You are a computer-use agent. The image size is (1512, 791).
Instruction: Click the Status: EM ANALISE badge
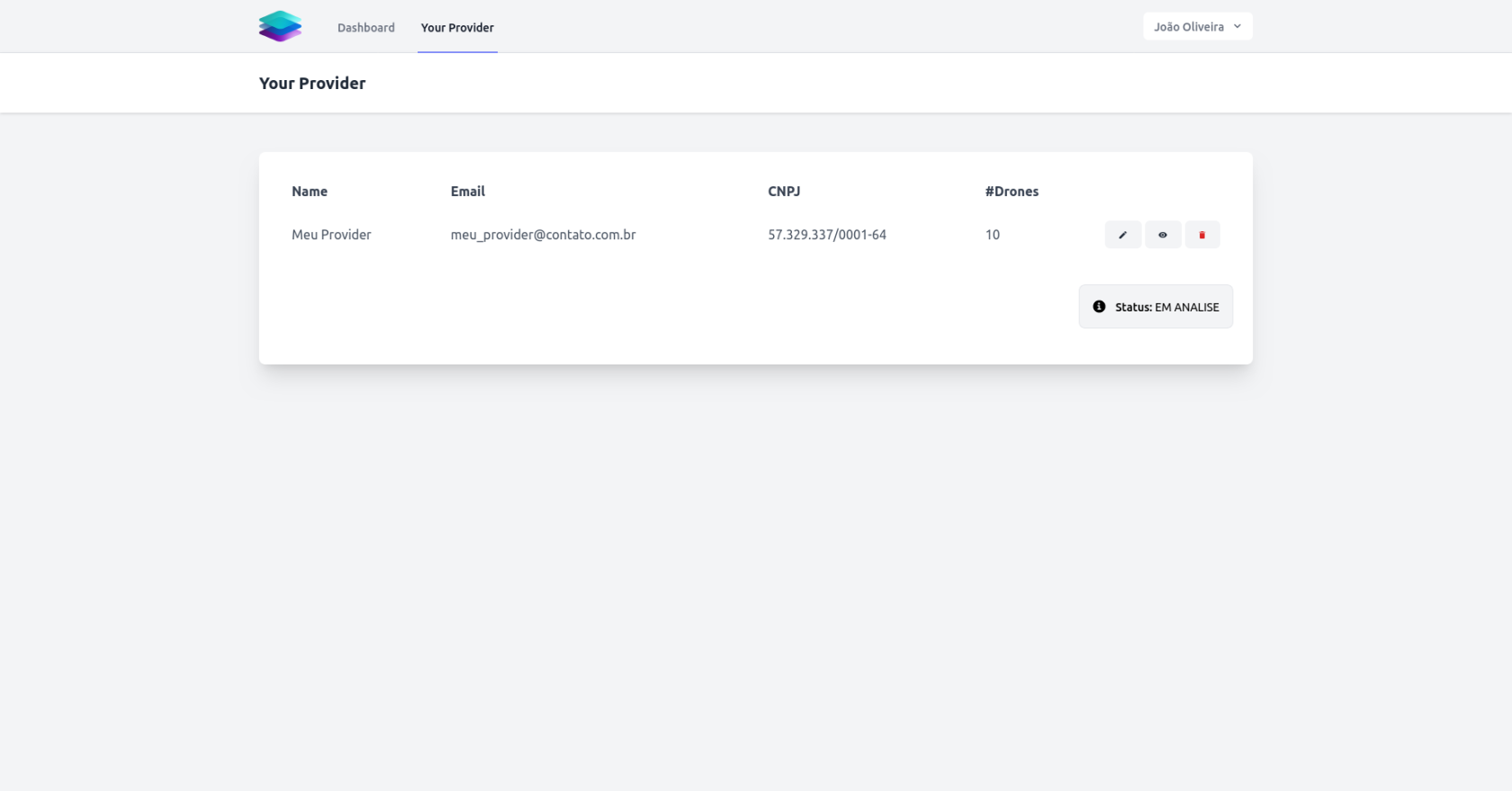[x=1156, y=307]
